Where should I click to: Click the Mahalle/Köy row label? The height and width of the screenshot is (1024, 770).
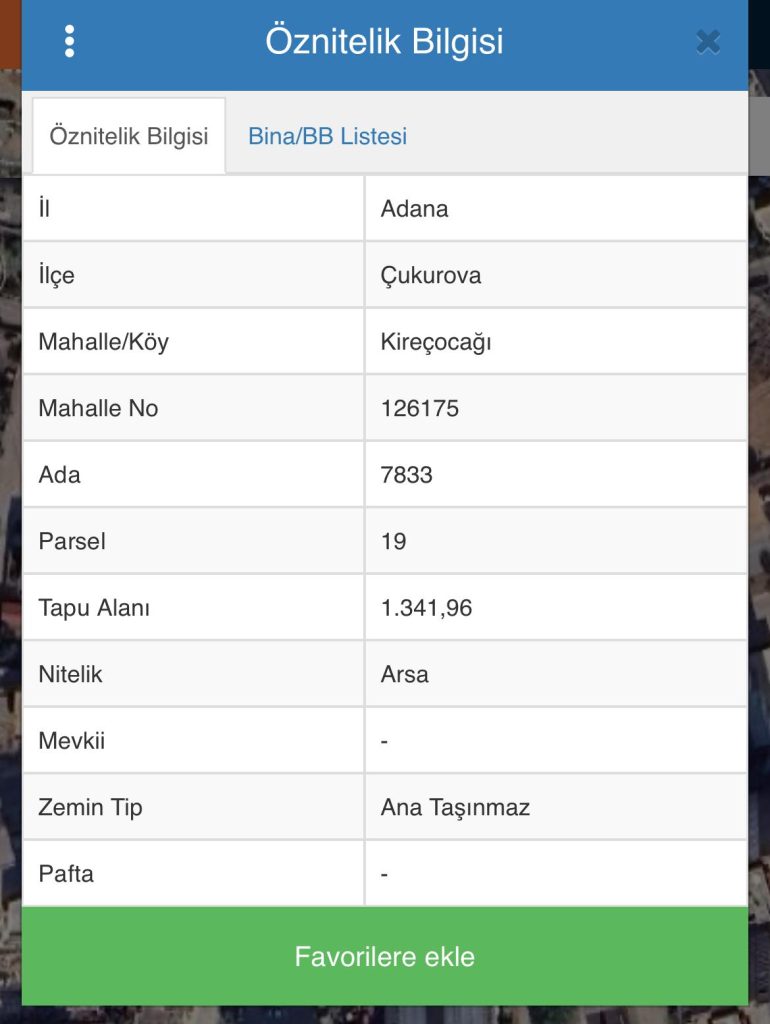click(103, 342)
